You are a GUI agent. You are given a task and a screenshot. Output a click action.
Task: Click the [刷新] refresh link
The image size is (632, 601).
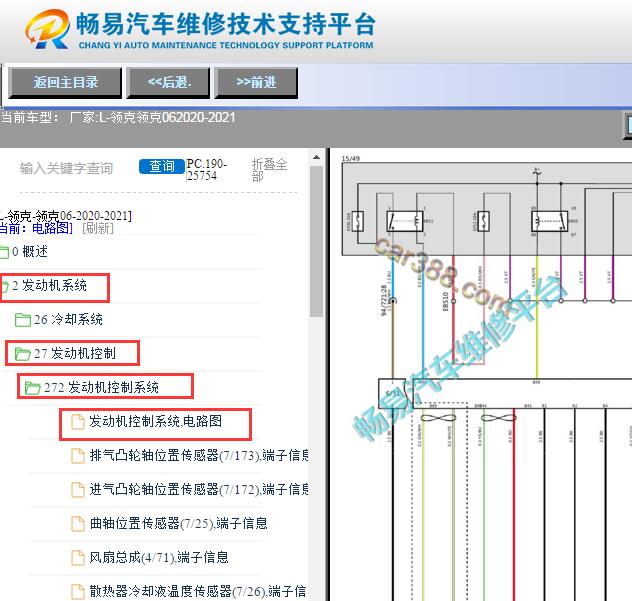click(98, 228)
